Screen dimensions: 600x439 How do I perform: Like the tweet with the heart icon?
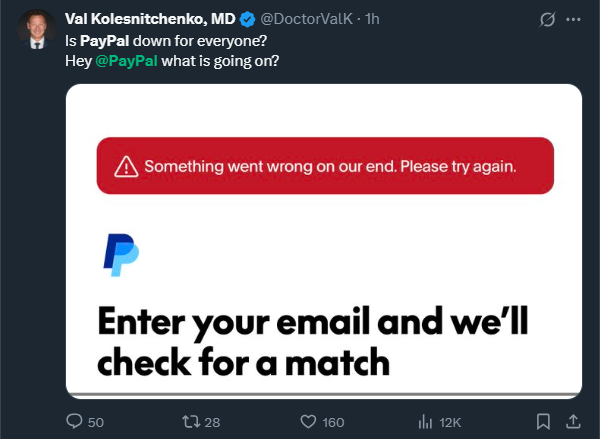click(x=309, y=421)
